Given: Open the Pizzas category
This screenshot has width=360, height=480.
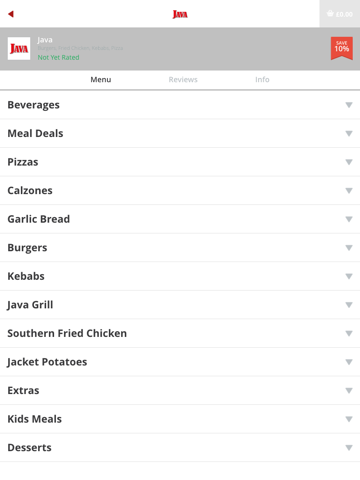Looking at the screenshot, I should [180, 162].
